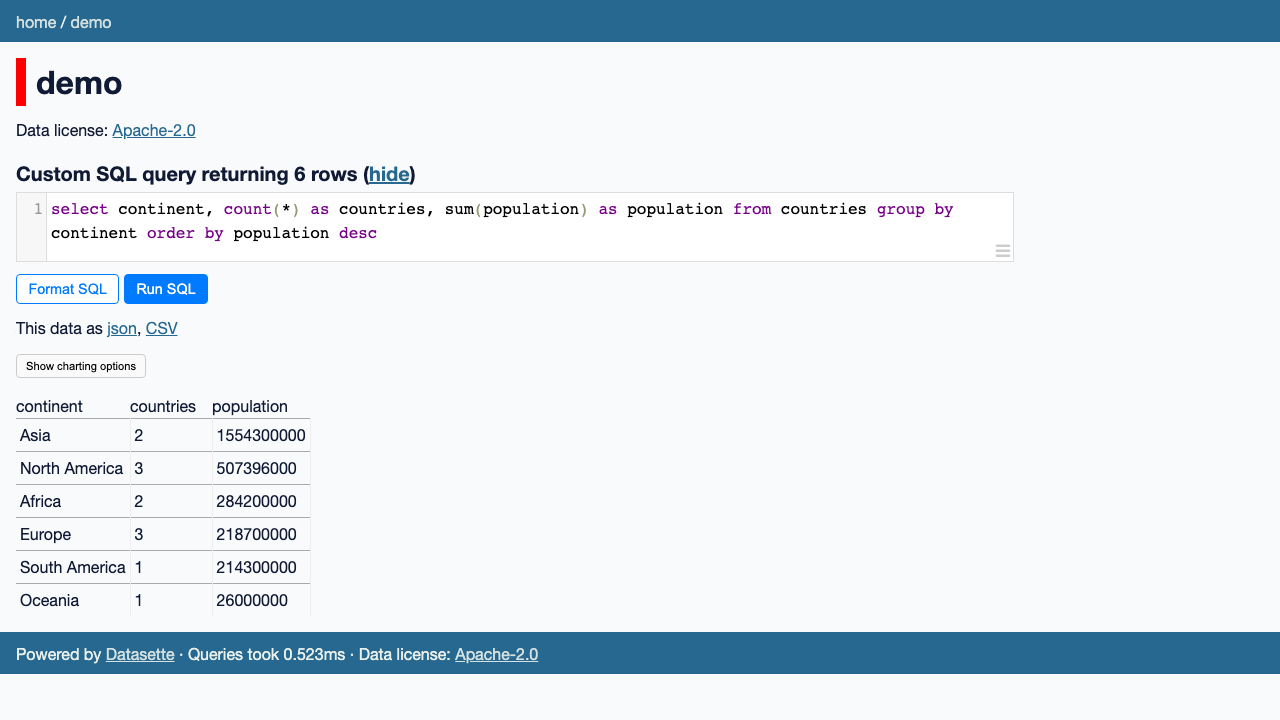Click the 1554300000 population value

(261, 435)
